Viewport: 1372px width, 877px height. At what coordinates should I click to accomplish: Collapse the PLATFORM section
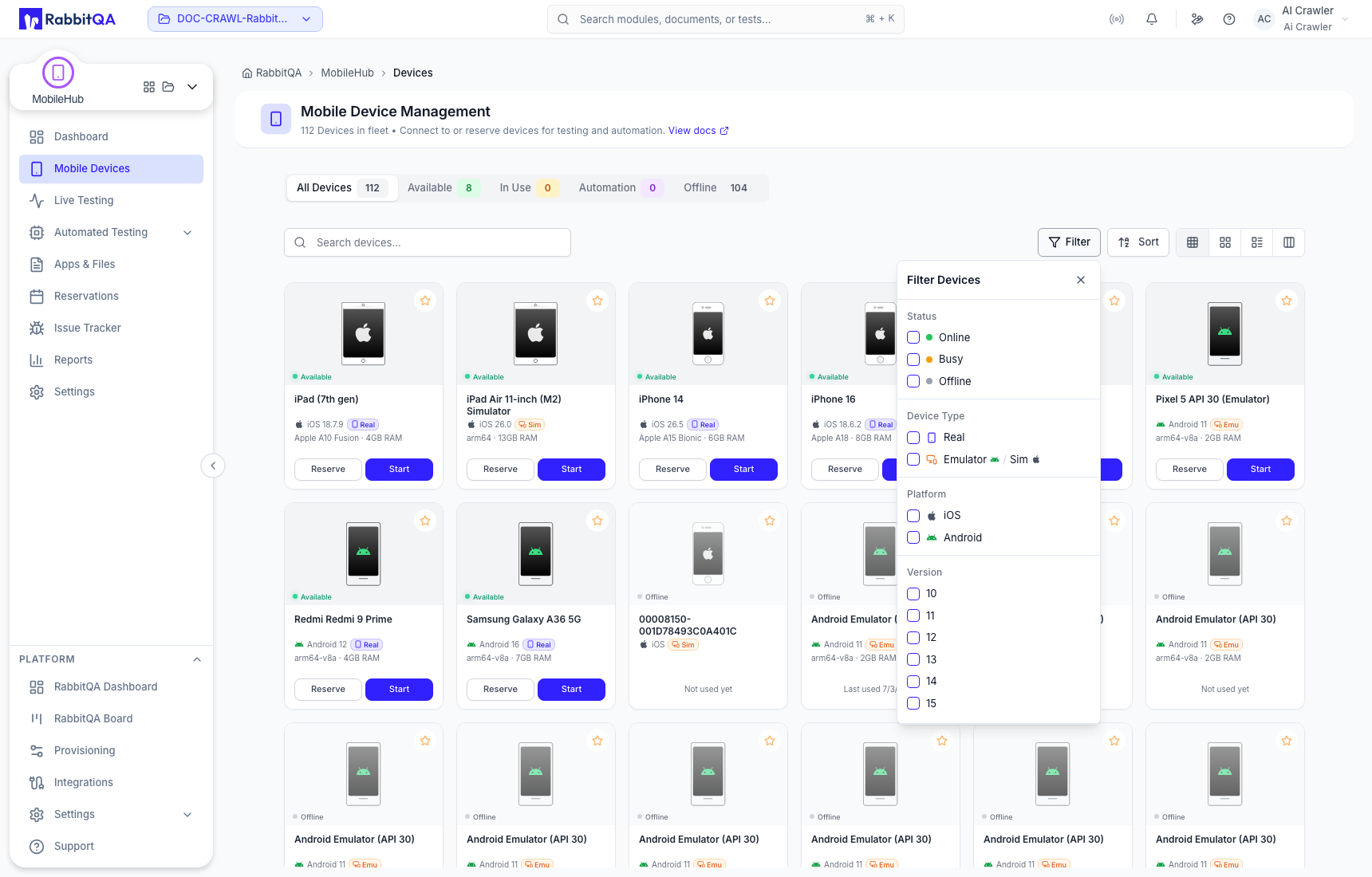(197, 659)
